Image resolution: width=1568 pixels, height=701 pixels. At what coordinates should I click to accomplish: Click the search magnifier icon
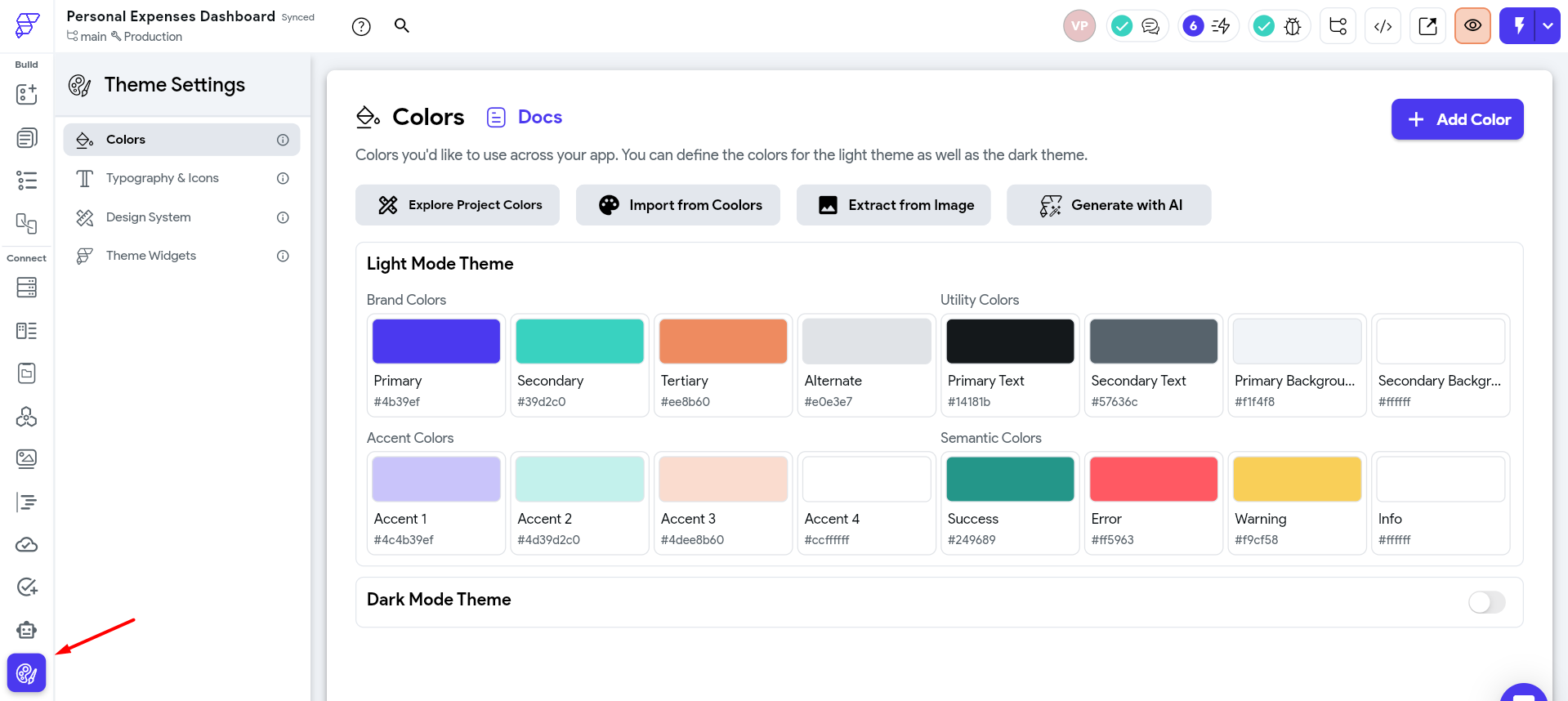click(401, 25)
